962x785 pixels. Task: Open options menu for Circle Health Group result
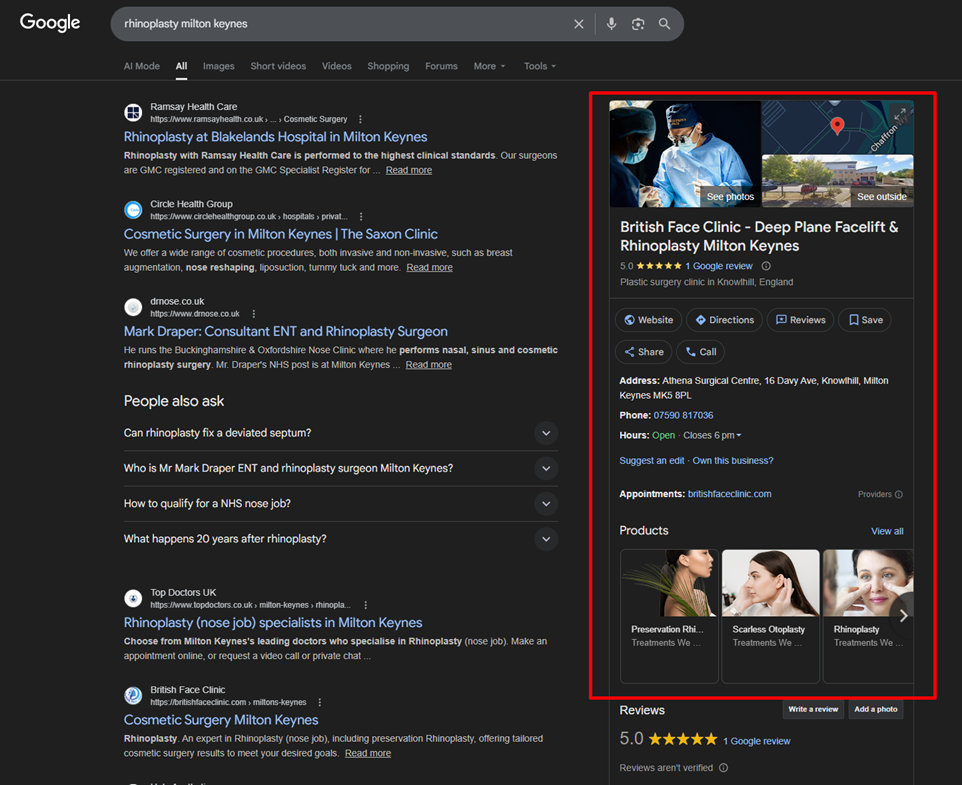(x=361, y=216)
